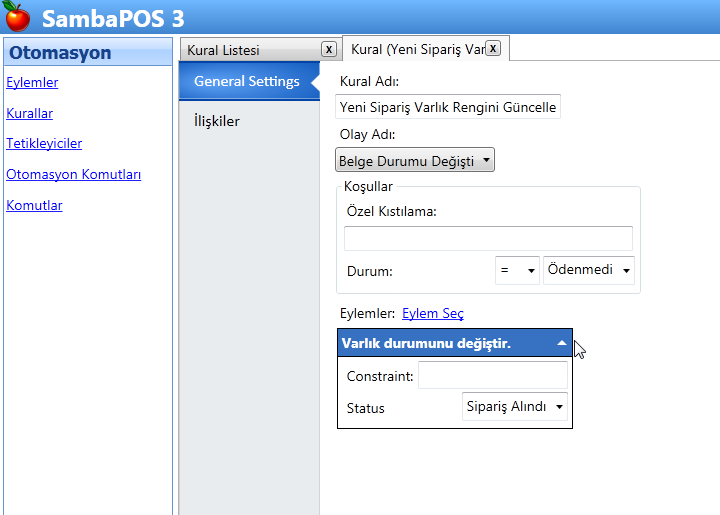Click the Eylem Seç link
Viewport: 720px width, 515px height.
[432, 313]
